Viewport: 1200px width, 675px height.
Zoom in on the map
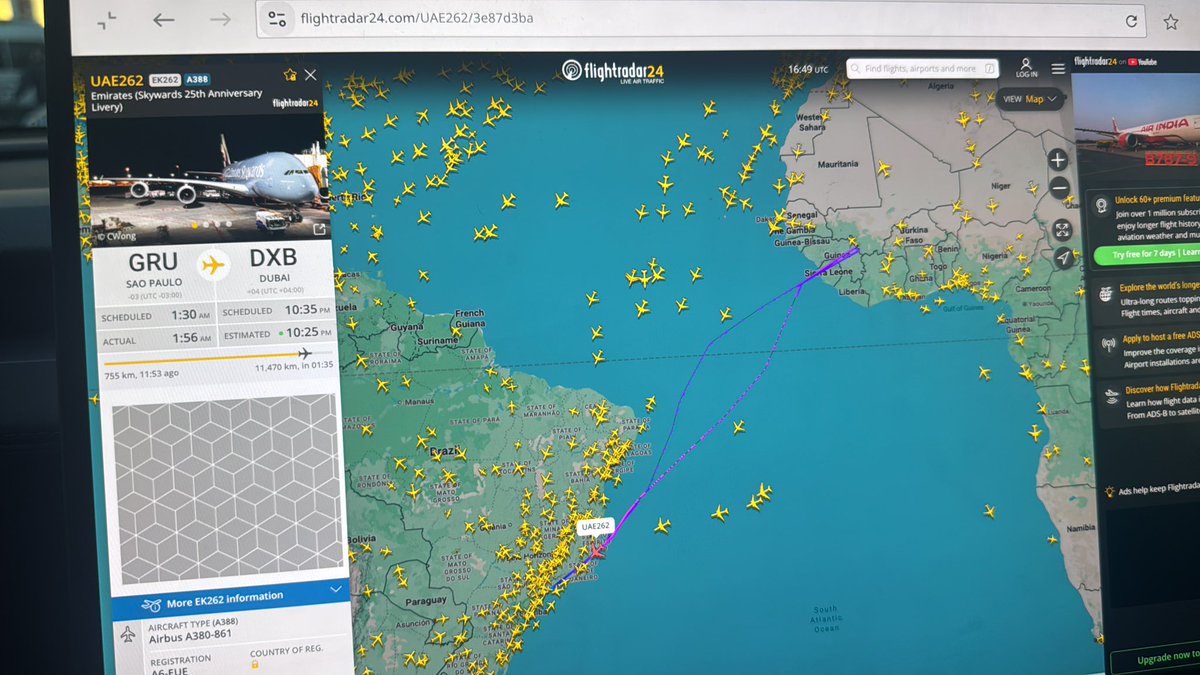pyautogui.click(x=1058, y=161)
